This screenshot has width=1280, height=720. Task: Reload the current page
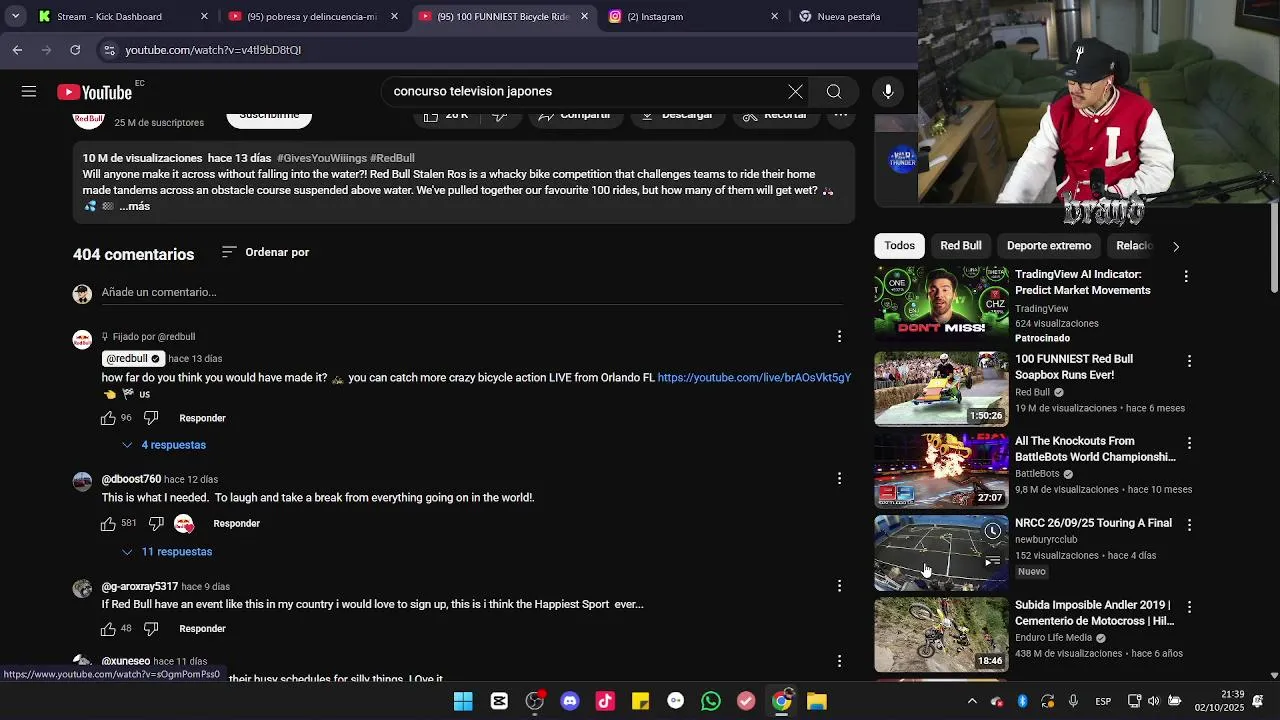75,50
